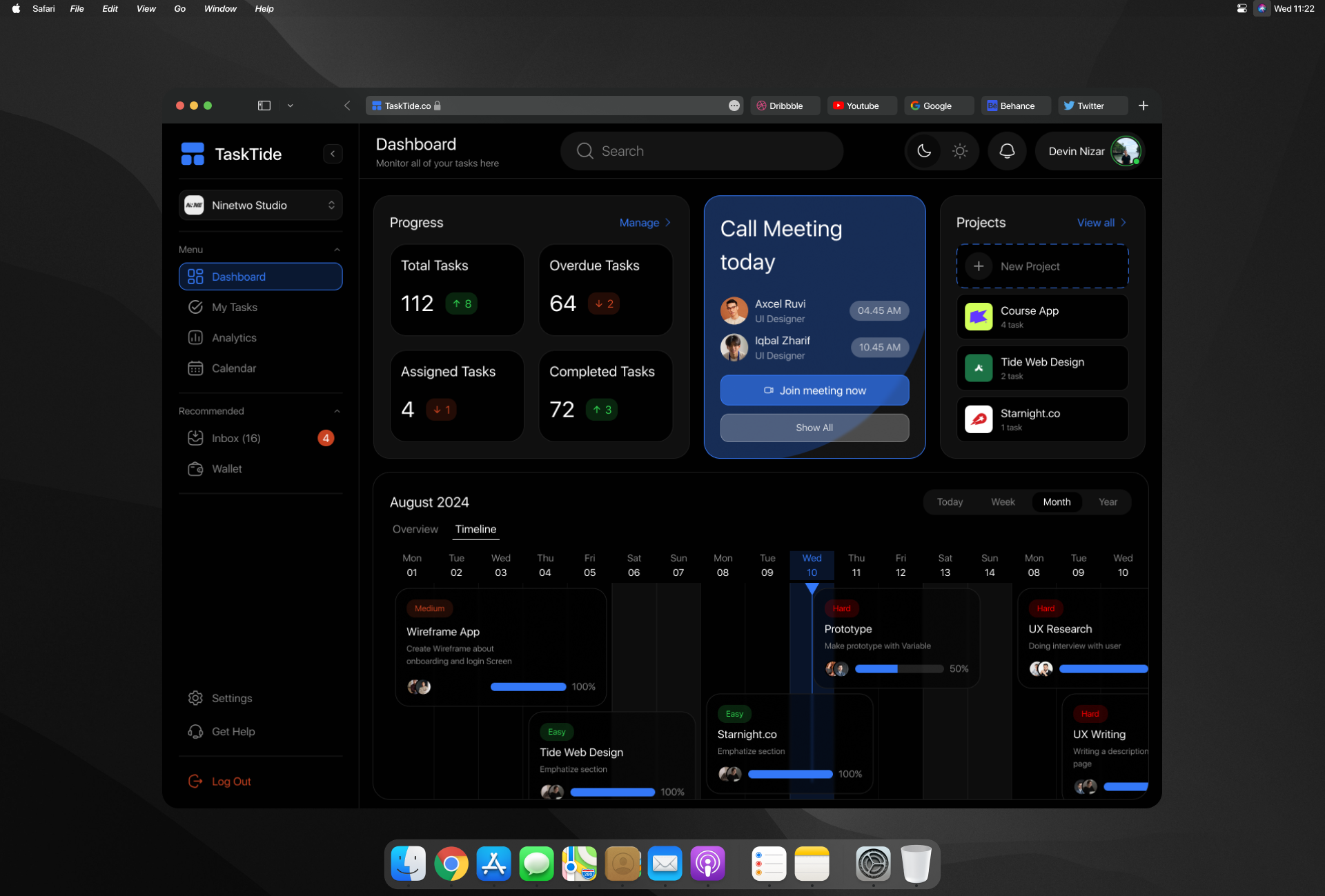Open Analytics from the sidebar

point(195,337)
